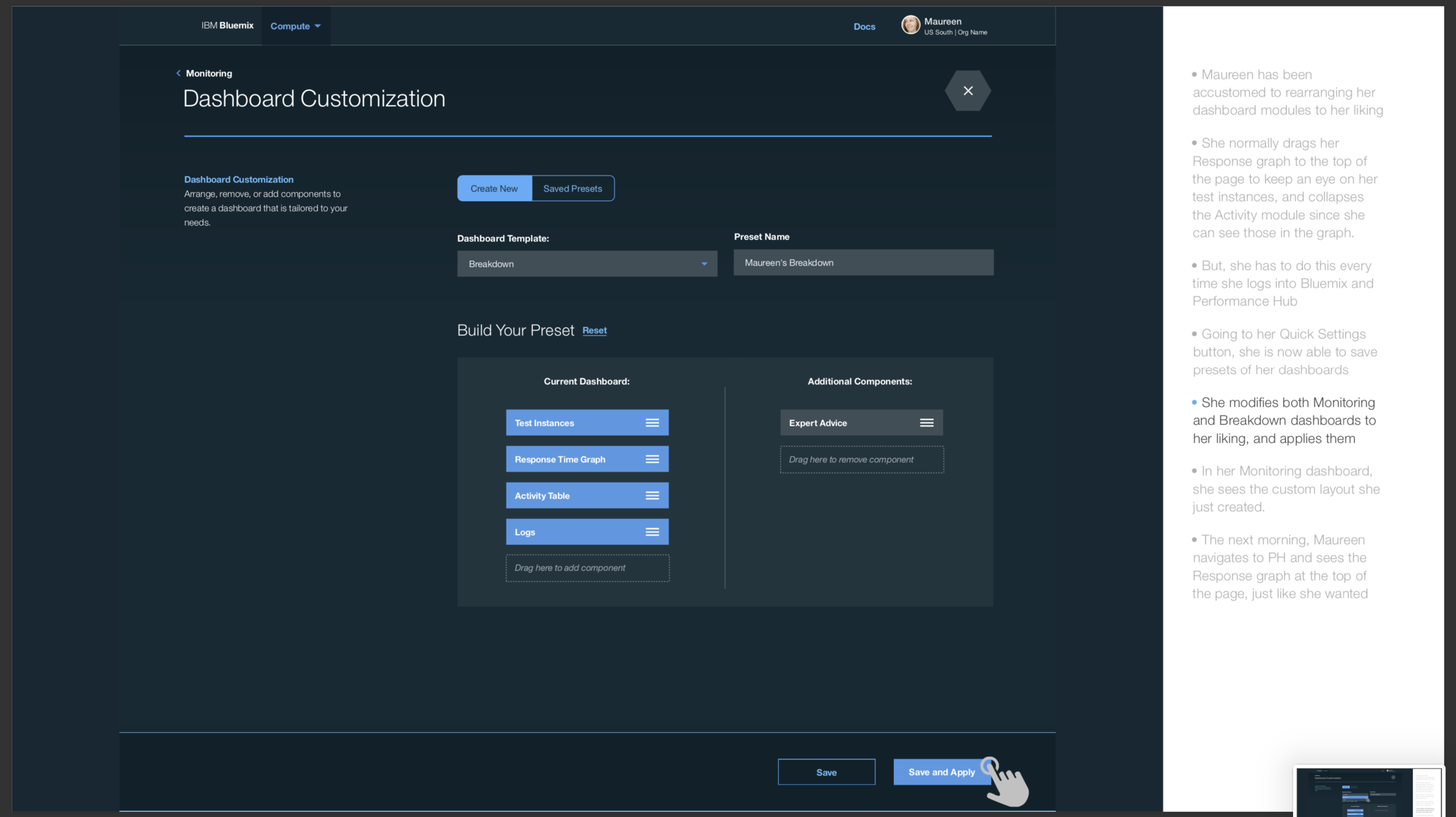Click Response Time Graph drag handle icon
The height and width of the screenshot is (817, 1456).
(x=652, y=459)
